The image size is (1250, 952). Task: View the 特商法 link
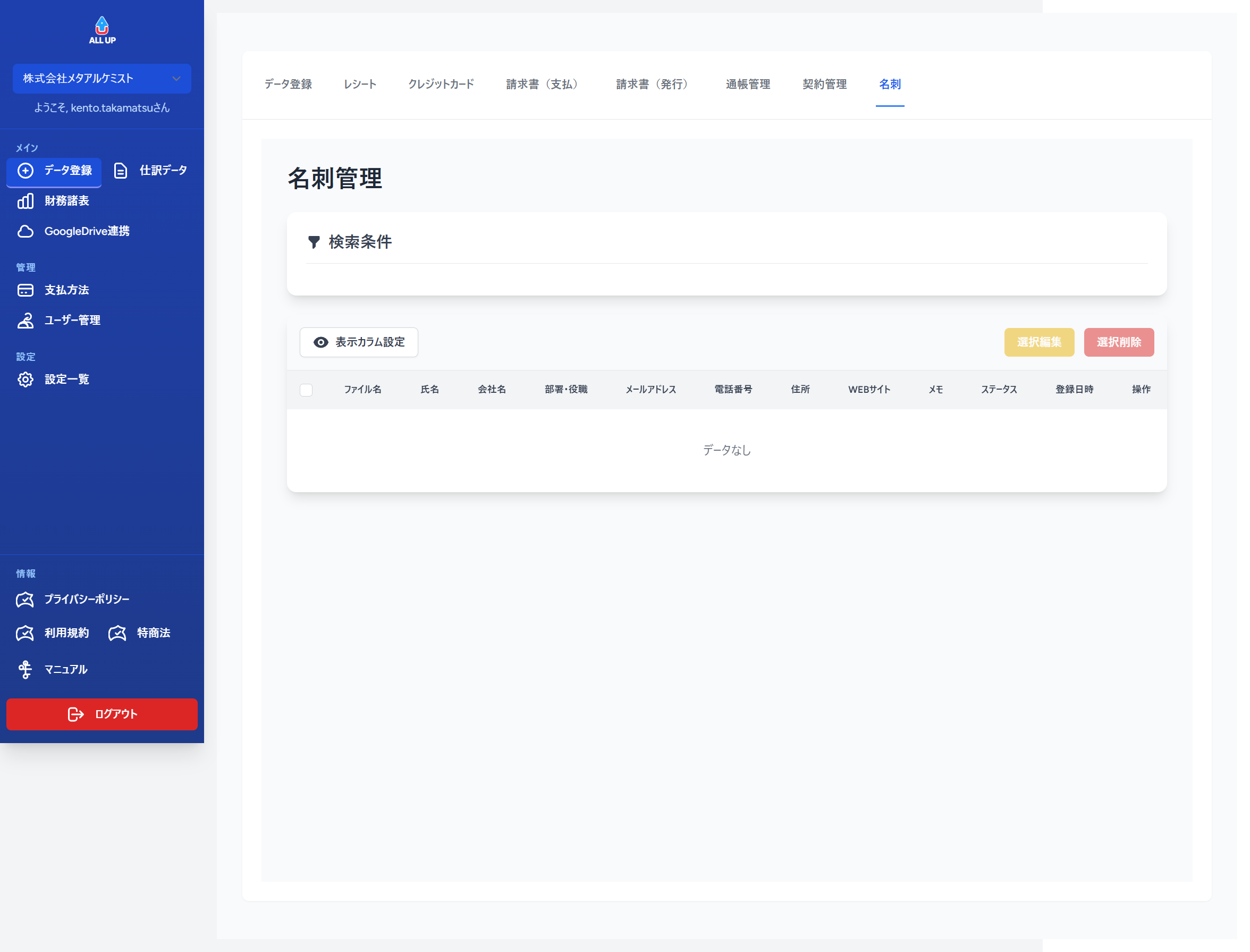pos(139,633)
